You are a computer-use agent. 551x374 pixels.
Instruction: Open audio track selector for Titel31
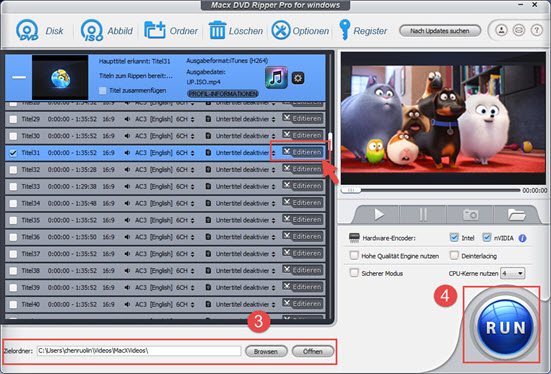(x=193, y=153)
